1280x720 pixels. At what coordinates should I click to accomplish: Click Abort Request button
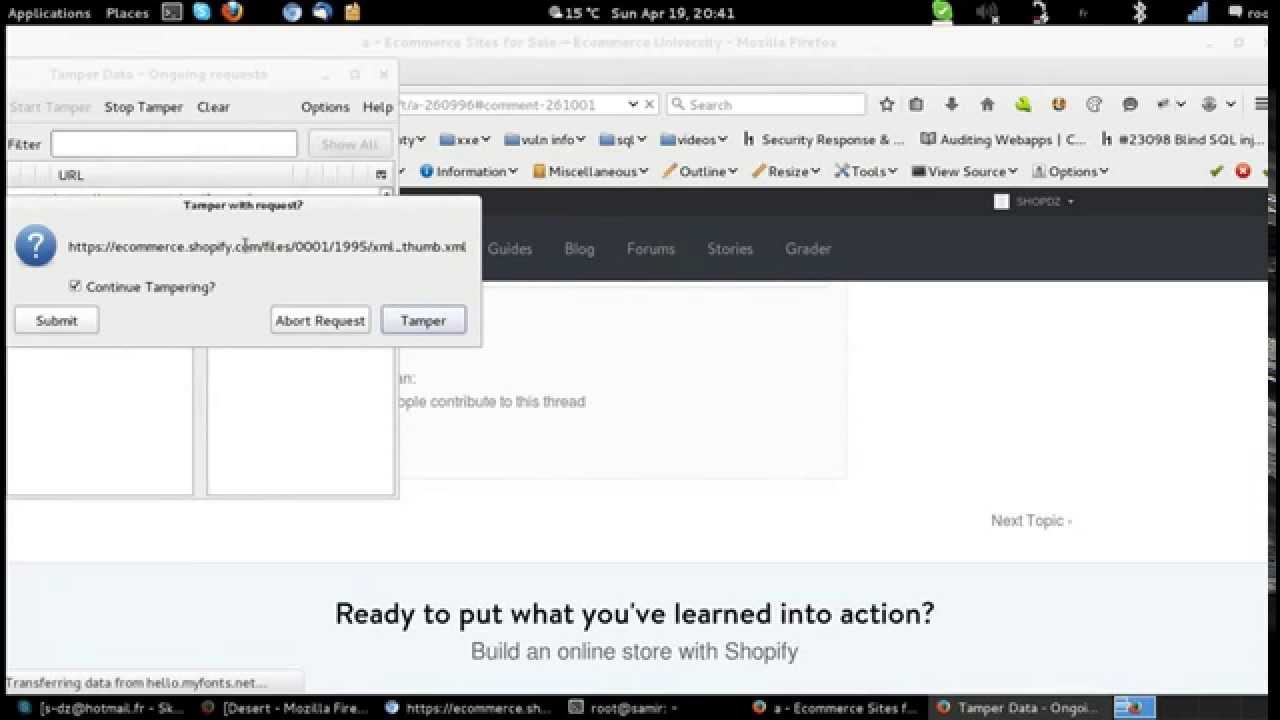coord(320,320)
